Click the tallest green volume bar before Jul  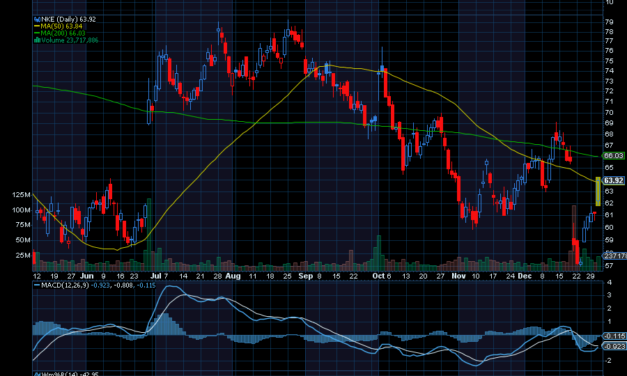click(x=150, y=234)
